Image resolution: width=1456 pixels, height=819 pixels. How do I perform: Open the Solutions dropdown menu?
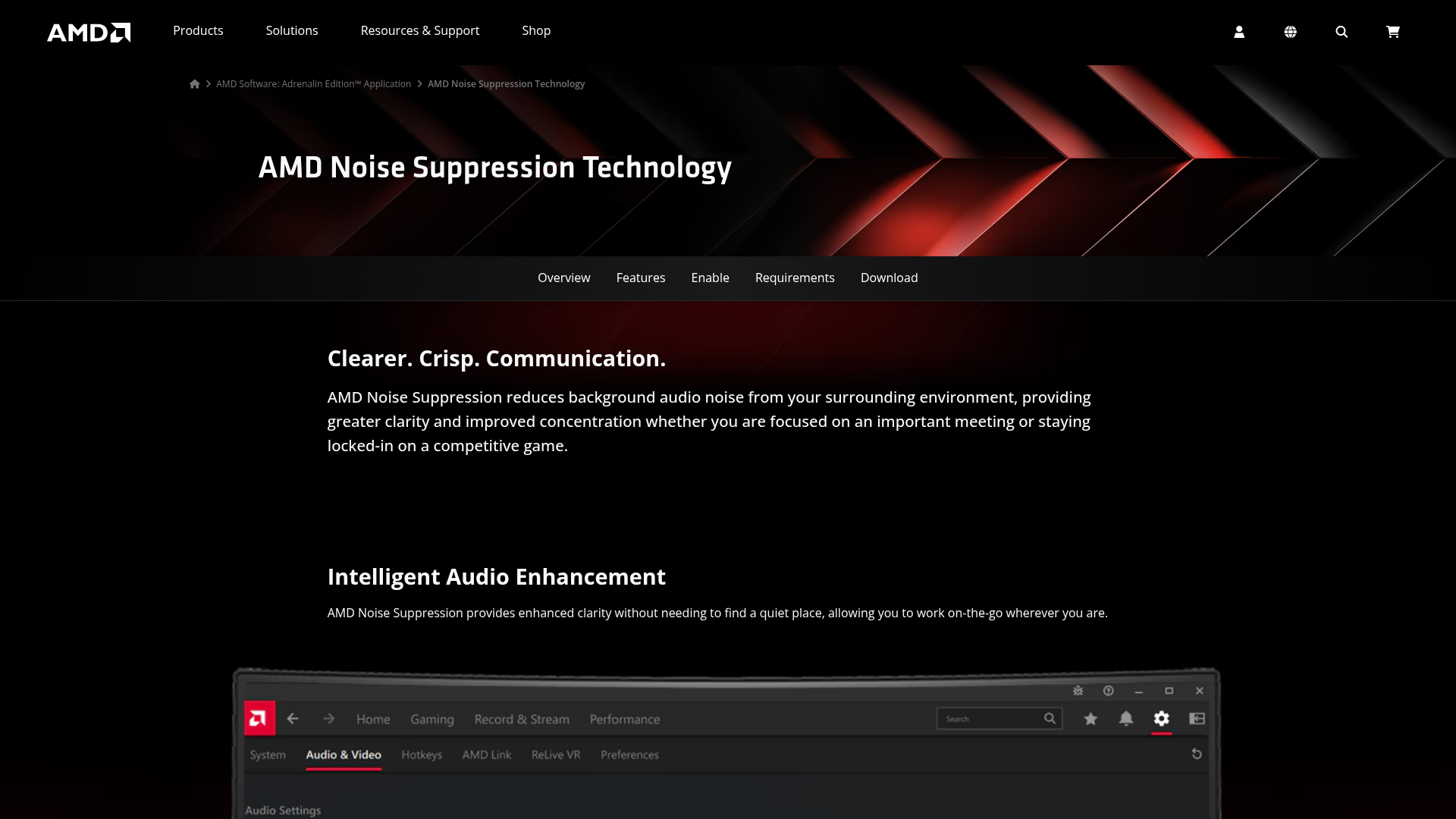[291, 30]
